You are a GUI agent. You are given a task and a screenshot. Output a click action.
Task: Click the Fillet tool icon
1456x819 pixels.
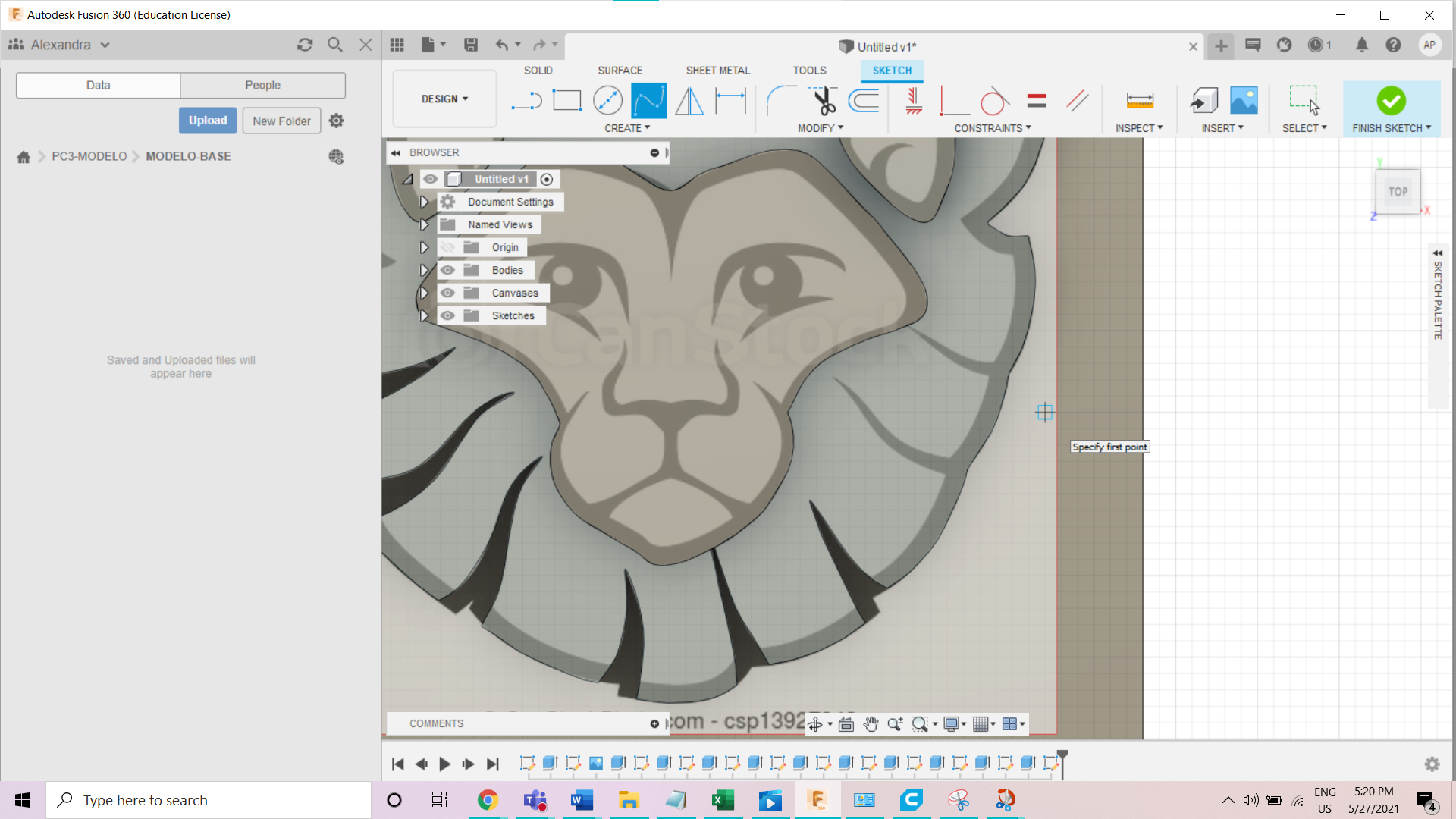click(780, 100)
